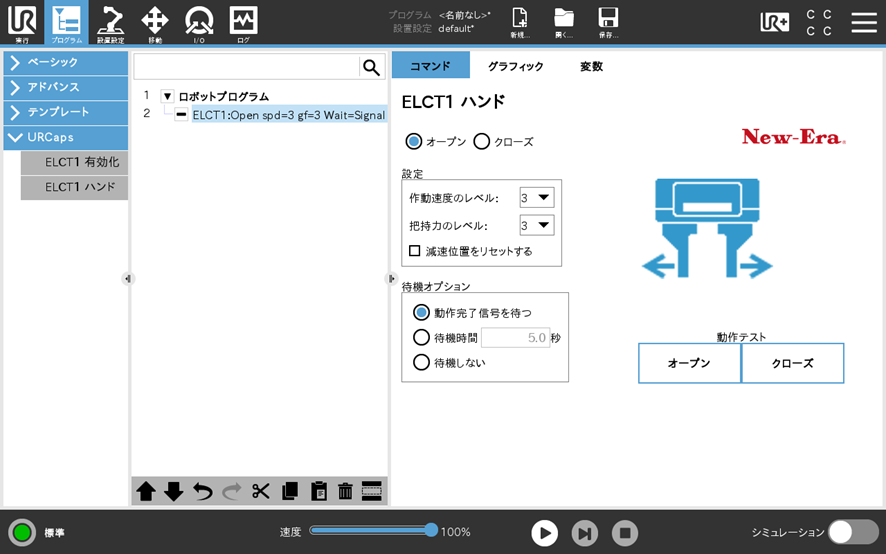Switch to the 変数 tab

point(591,66)
